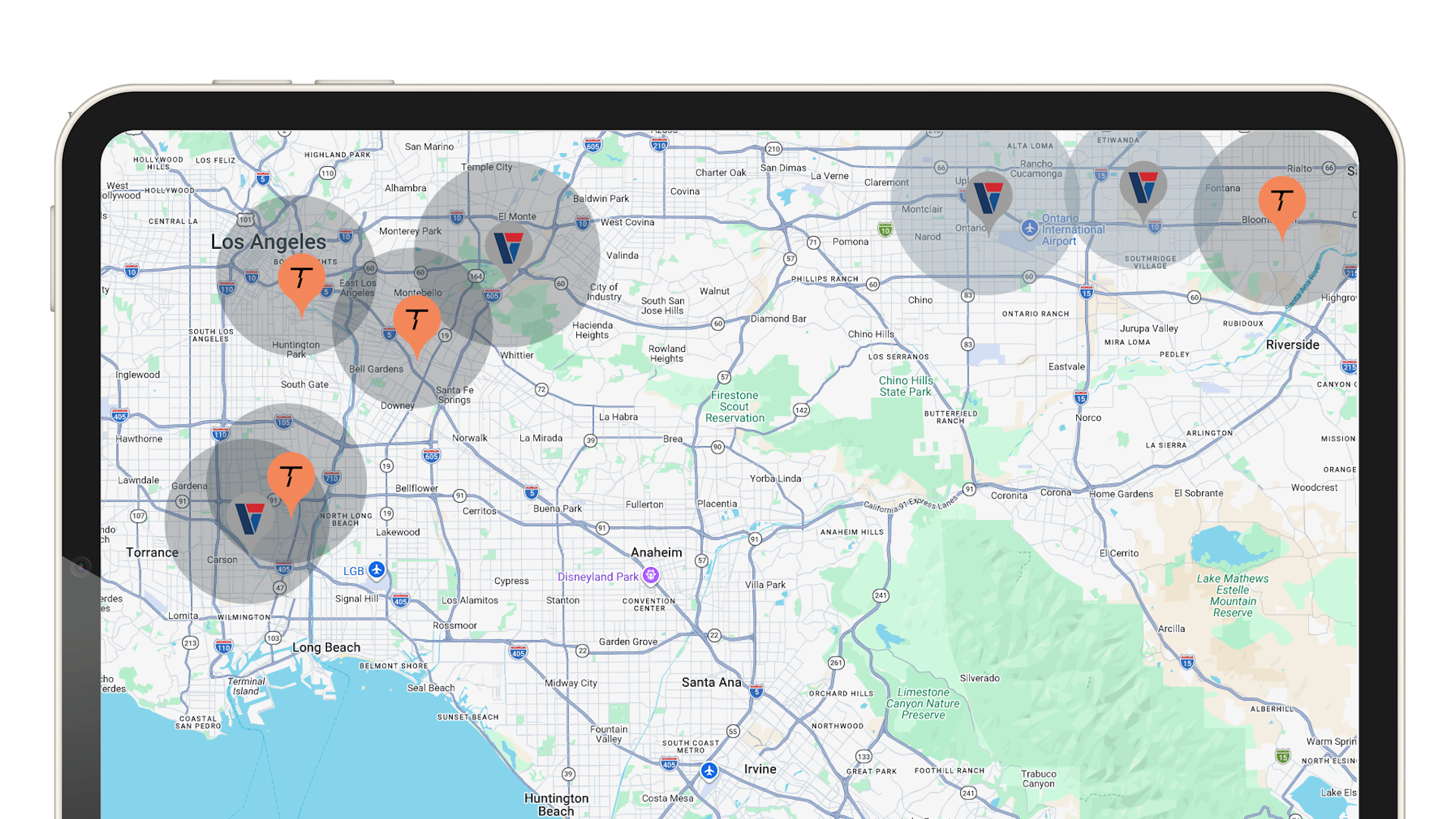Select the Disneyland Park pin icon

coord(651,576)
